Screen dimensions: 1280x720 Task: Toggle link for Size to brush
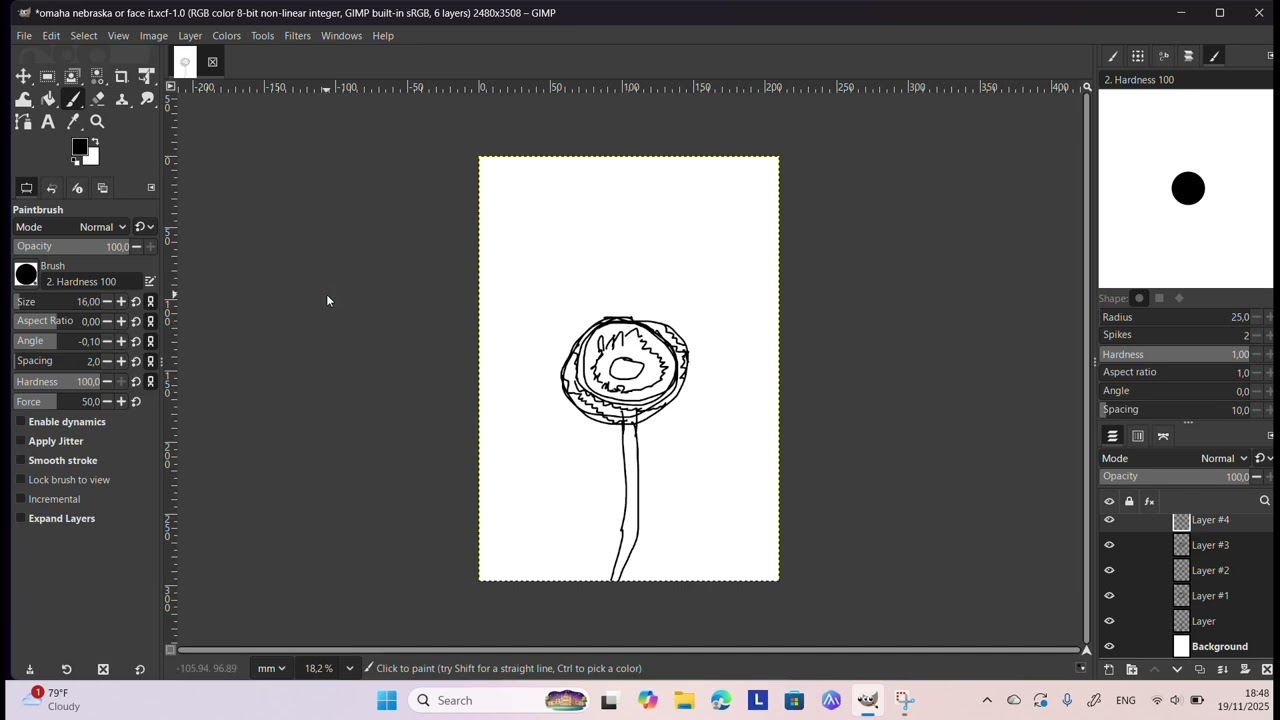pos(151,302)
